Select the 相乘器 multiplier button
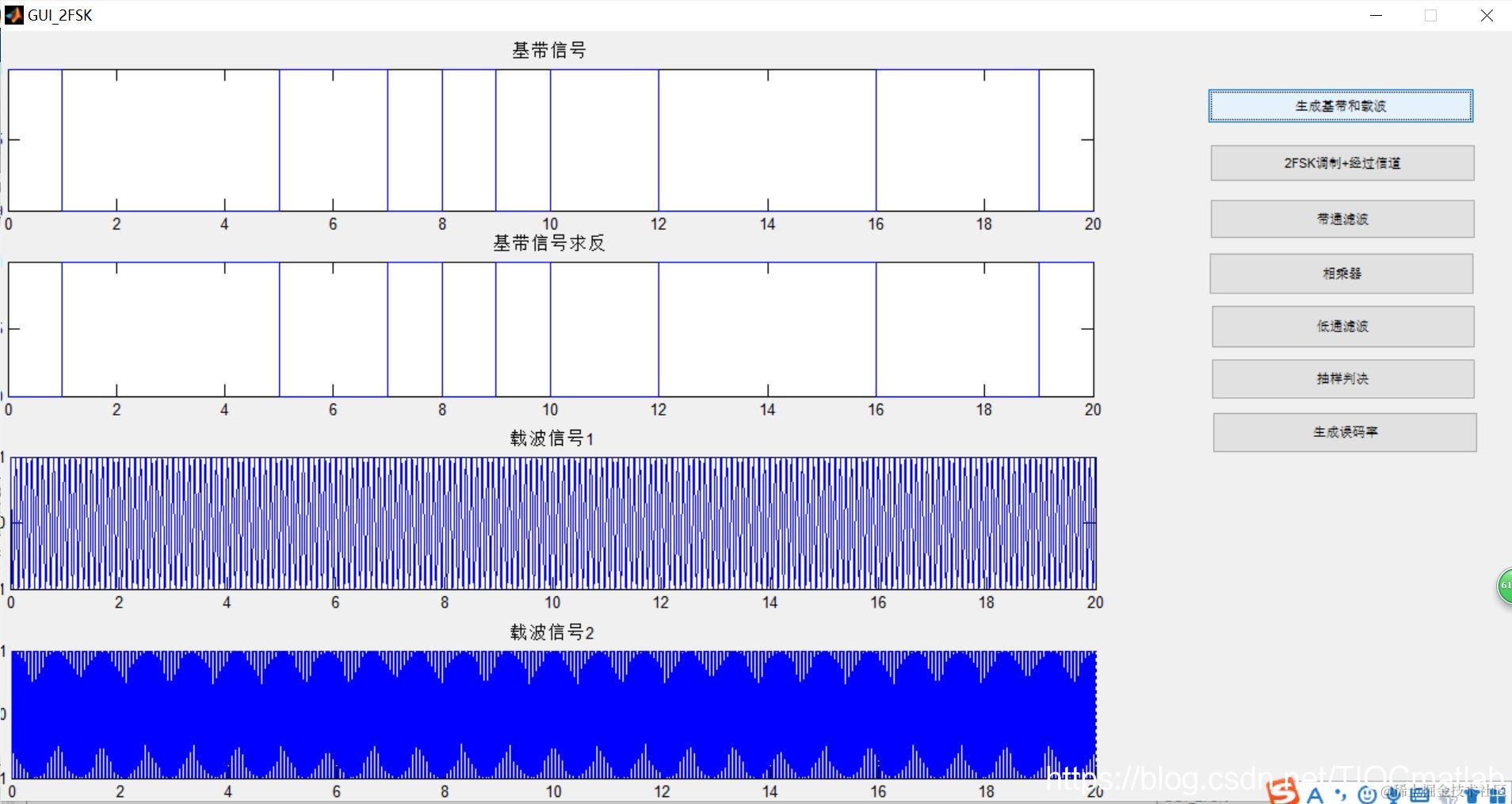The height and width of the screenshot is (804, 1512). [1342, 274]
